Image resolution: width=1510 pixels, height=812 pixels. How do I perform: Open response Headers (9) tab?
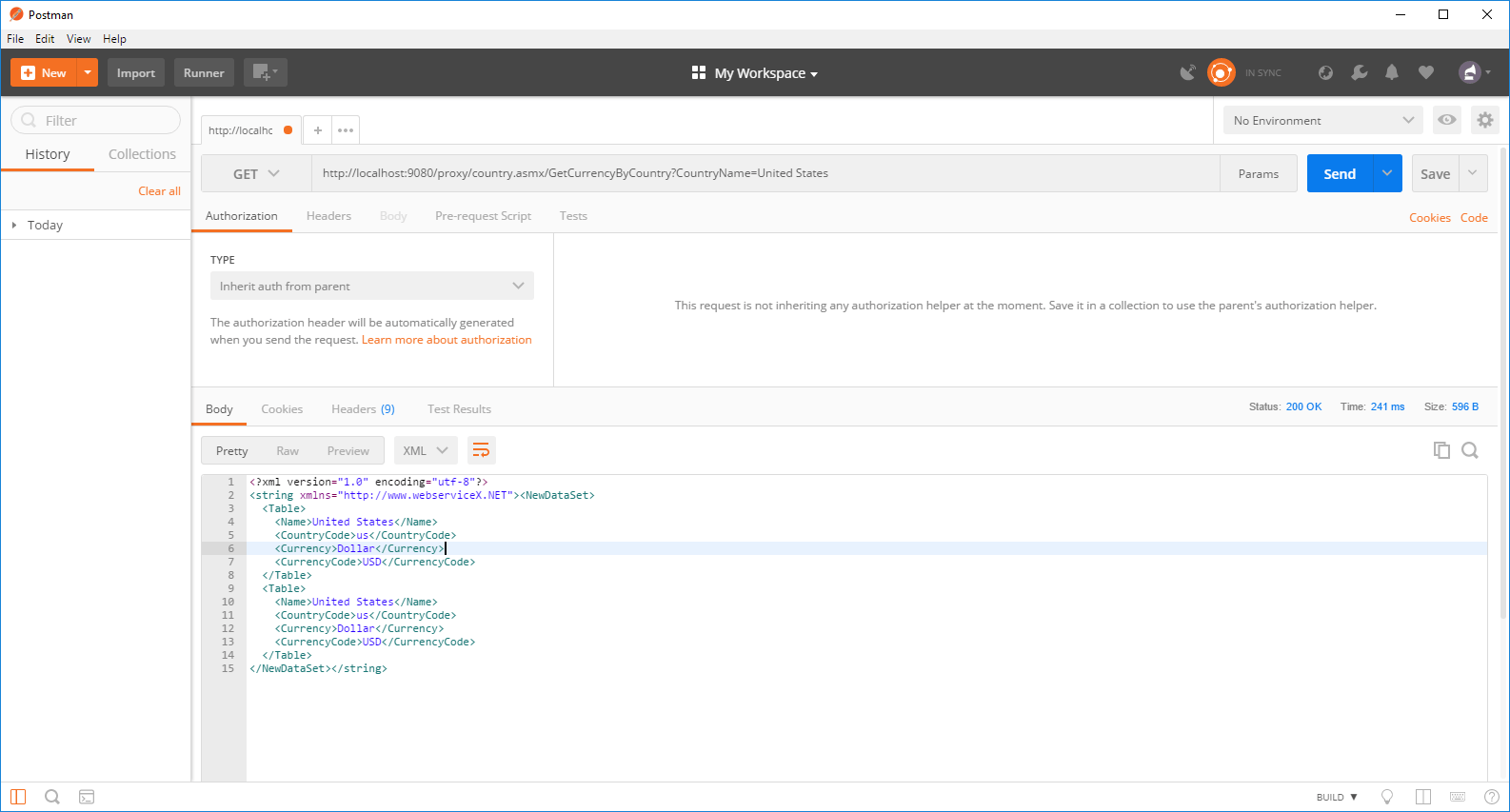[363, 409]
